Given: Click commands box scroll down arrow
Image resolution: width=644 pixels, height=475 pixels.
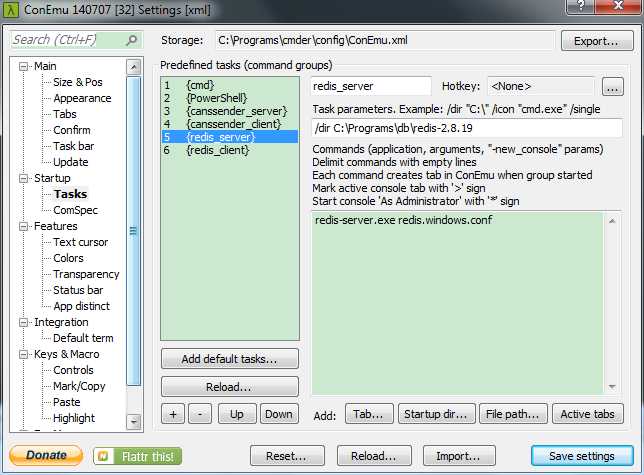Looking at the screenshot, I should 612,387.
